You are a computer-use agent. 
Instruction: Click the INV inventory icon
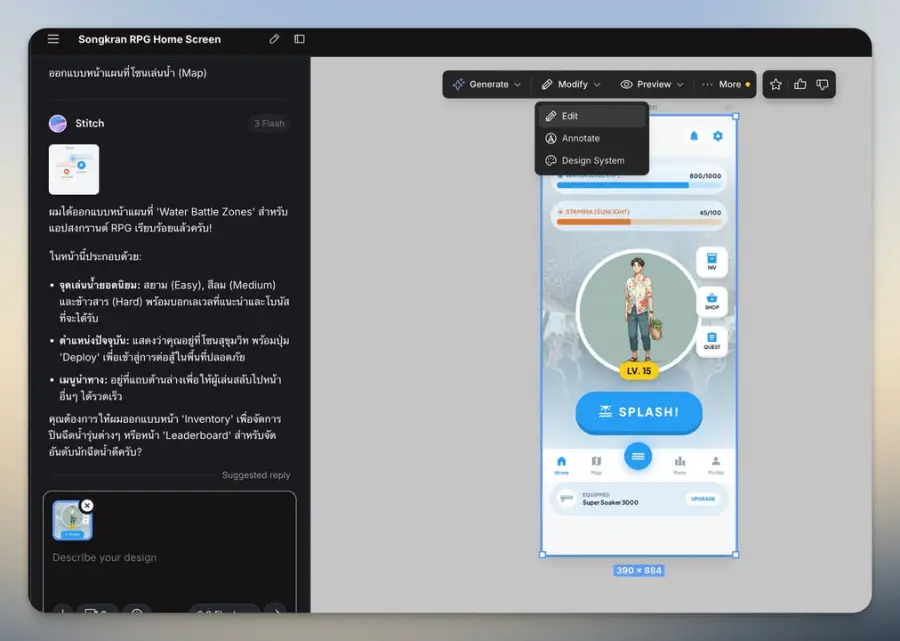712,262
